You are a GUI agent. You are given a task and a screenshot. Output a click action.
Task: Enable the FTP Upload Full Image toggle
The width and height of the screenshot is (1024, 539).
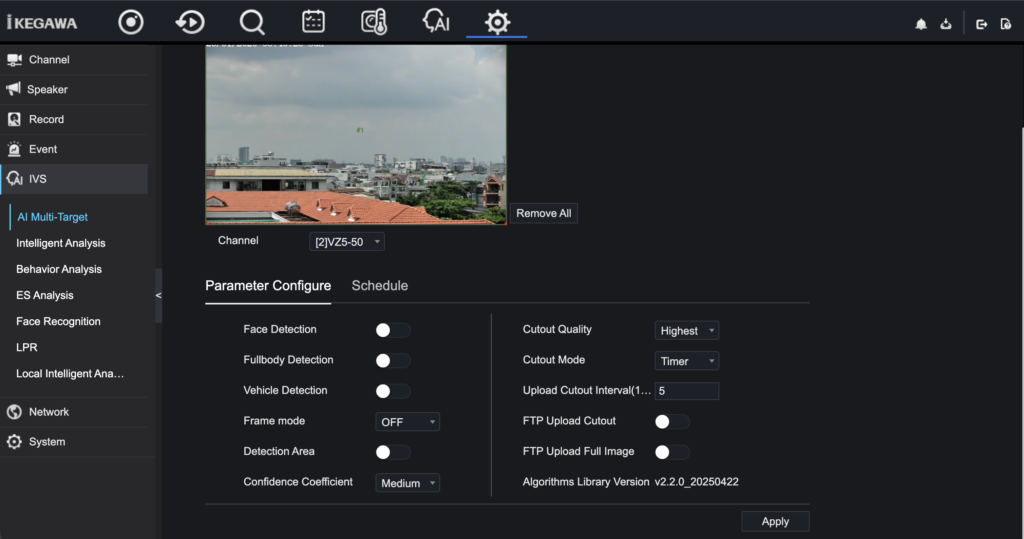point(672,451)
